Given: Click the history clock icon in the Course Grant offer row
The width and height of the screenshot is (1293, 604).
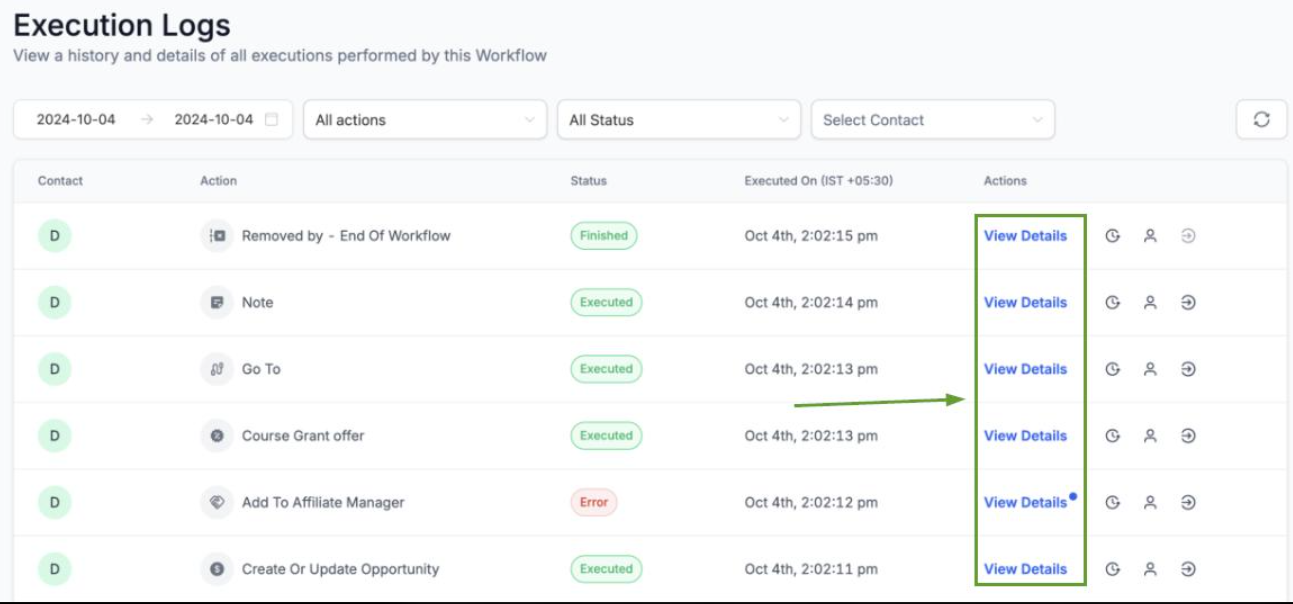Looking at the screenshot, I should click(x=1112, y=436).
